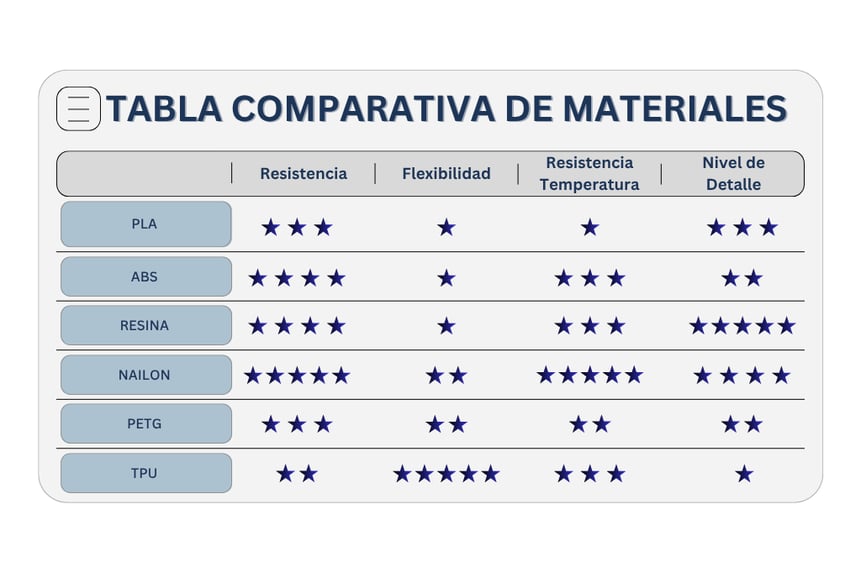This screenshot has height=574, width=861.
Task: Select the Resistencia Temperatura column header
Action: tap(589, 174)
